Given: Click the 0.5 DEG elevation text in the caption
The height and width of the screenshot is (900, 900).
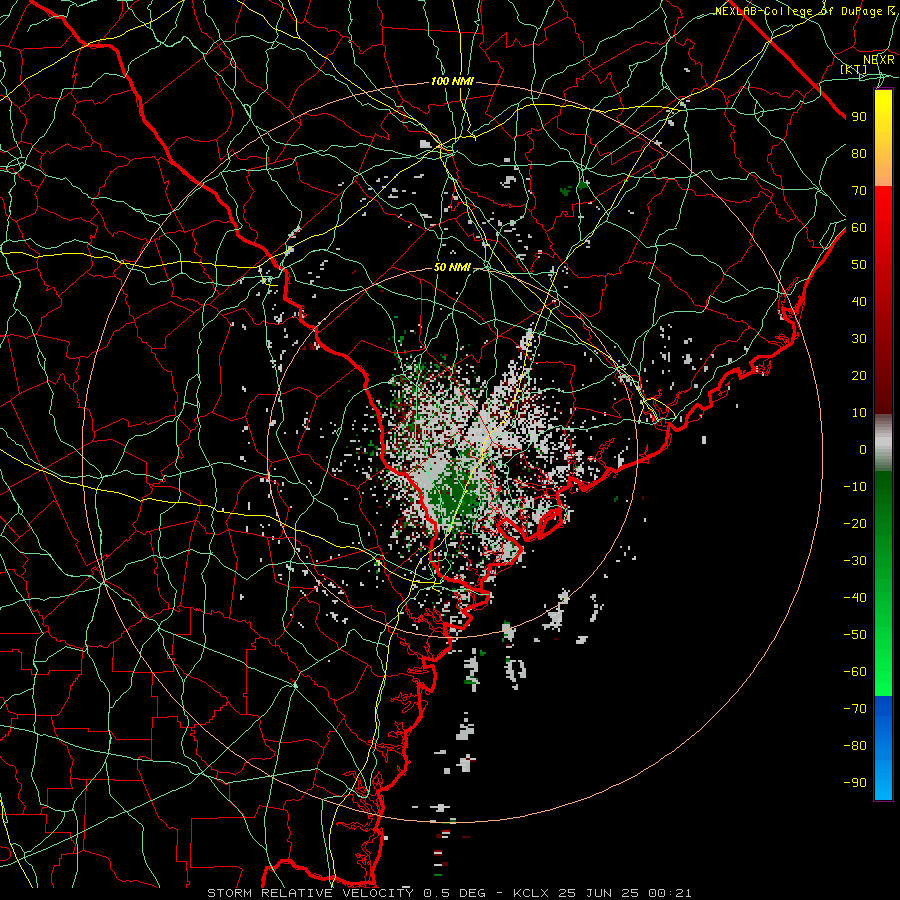Looking at the screenshot, I should [x=454, y=893].
